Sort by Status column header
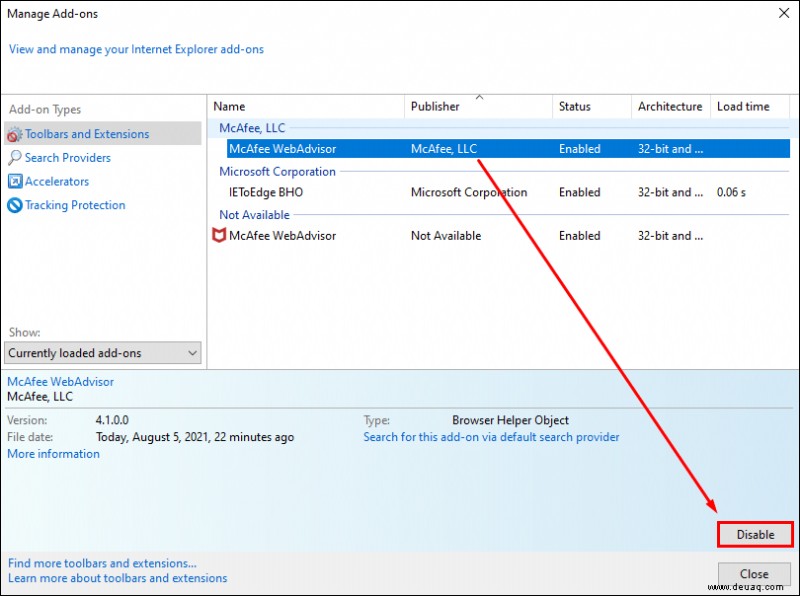Image resolution: width=800 pixels, height=596 pixels. coord(592,106)
